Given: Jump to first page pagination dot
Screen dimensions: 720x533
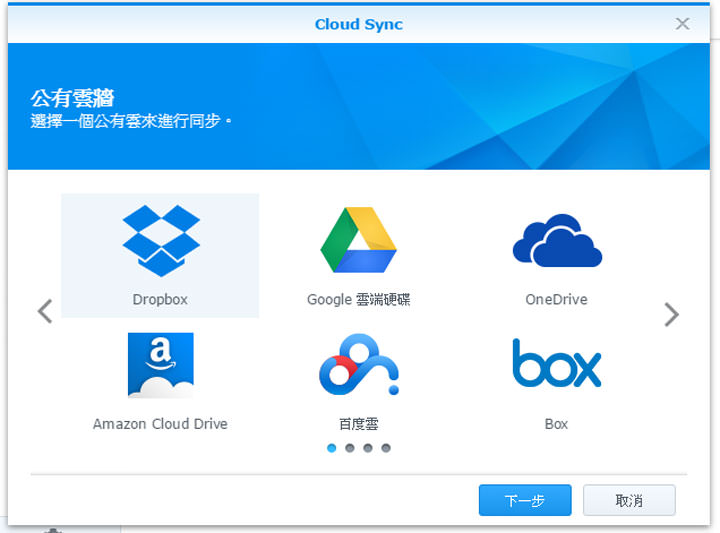Looking at the screenshot, I should (x=332, y=448).
